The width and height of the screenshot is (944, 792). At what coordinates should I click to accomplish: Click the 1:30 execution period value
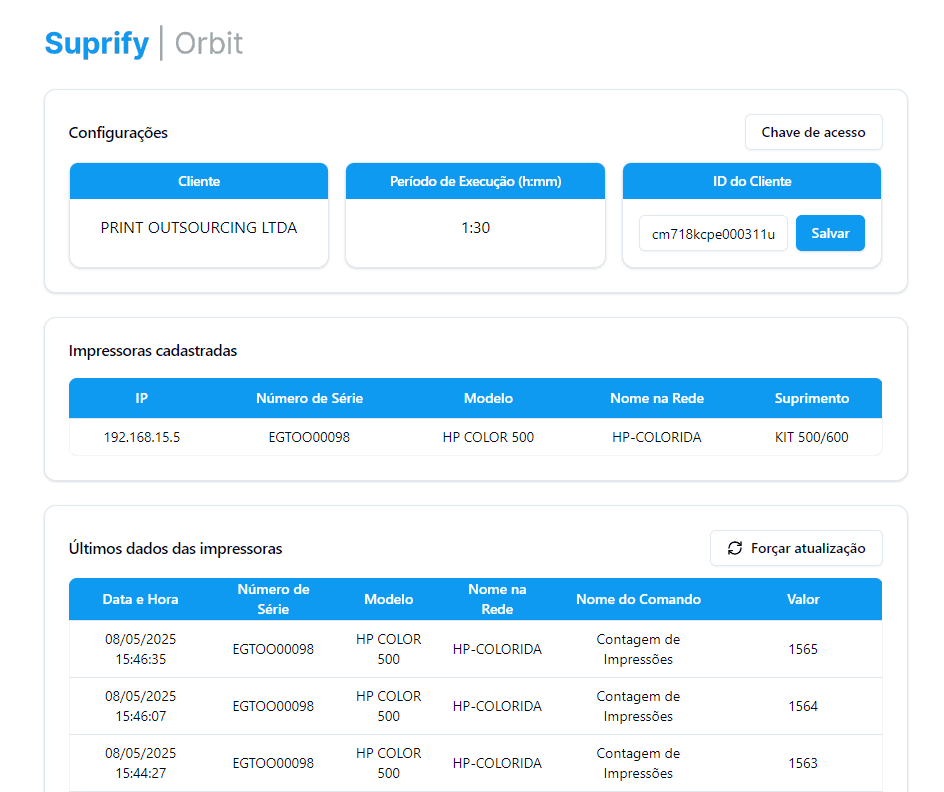pyautogui.click(x=476, y=227)
